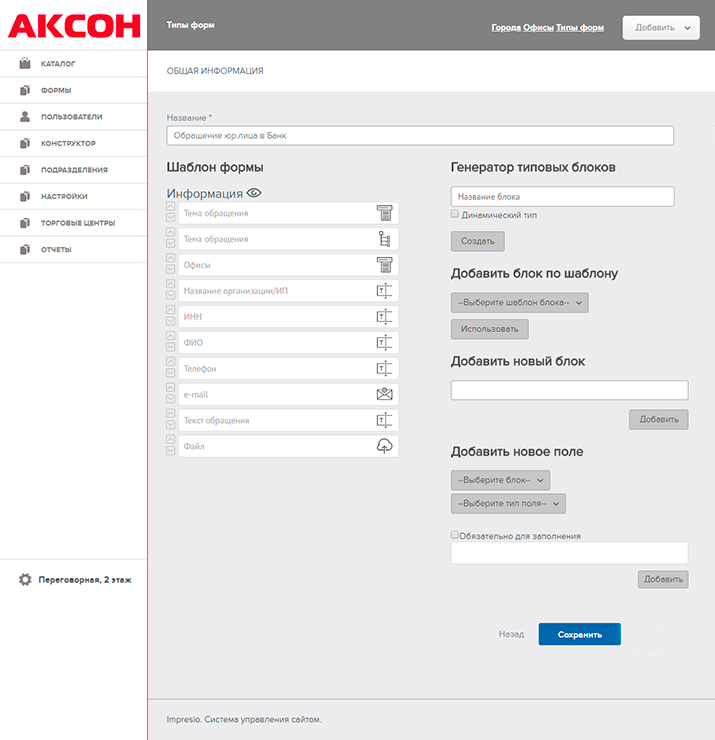Click the gear icon beside Переговорная, 2 этаж
Image resolution: width=715 pixels, height=740 pixels.
25,579
